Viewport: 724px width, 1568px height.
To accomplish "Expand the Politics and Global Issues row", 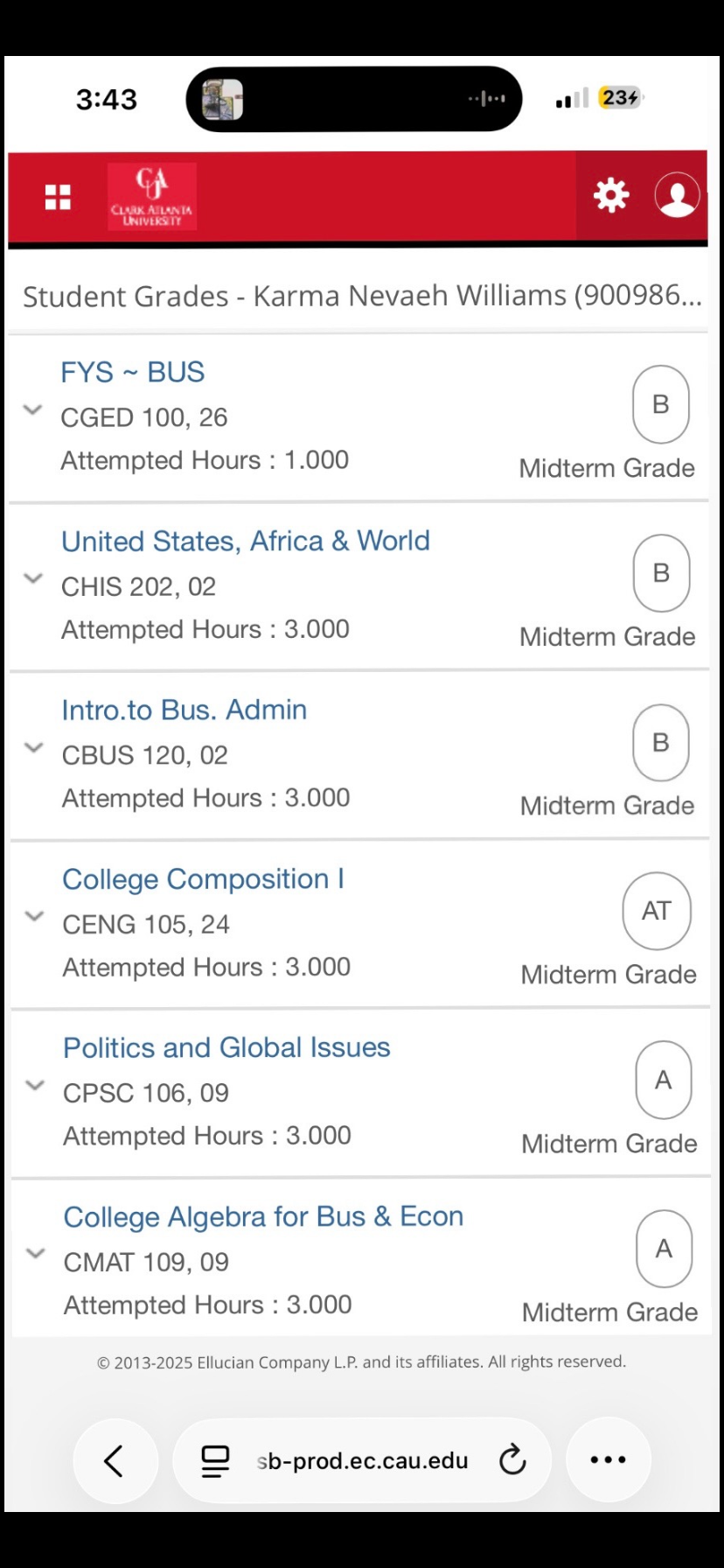I will coord(35,1085).
